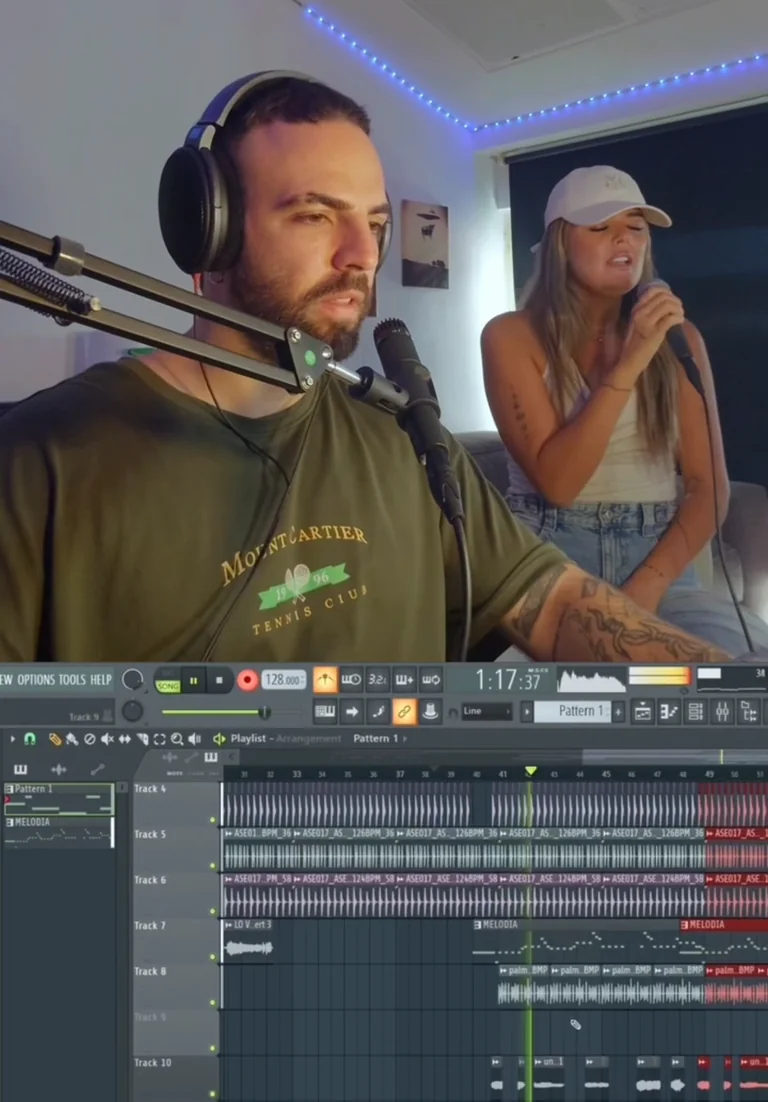Click the Track 6 header label
This screenshot has height=1102, width=768.
[x=150, y=880]
